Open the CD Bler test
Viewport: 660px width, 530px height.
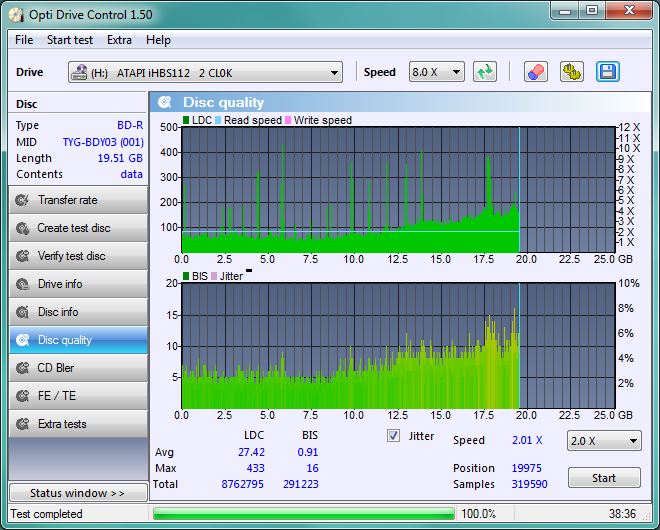pyautogui.click(x=78, y=368)
